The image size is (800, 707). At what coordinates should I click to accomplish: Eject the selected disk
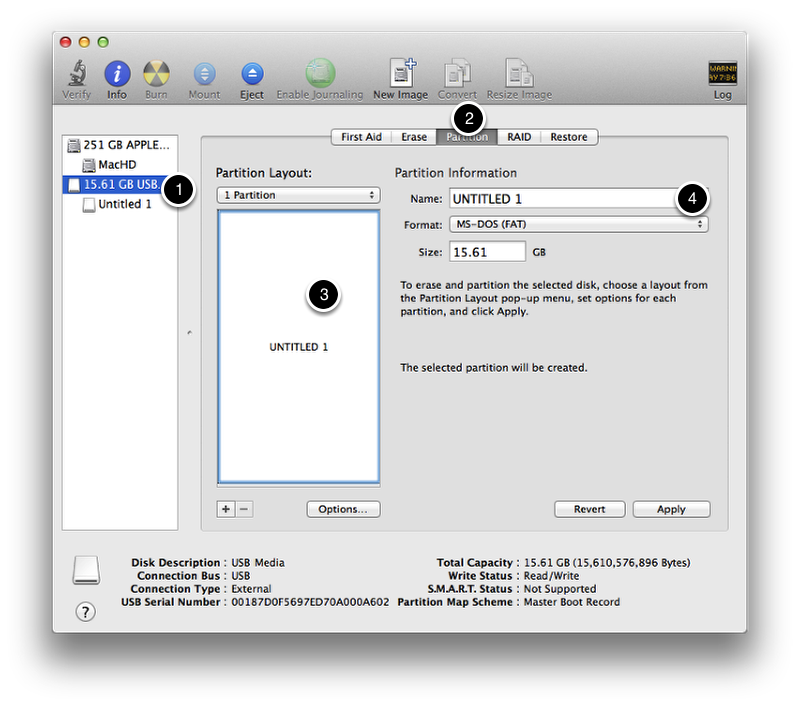[x=252, y=74]
